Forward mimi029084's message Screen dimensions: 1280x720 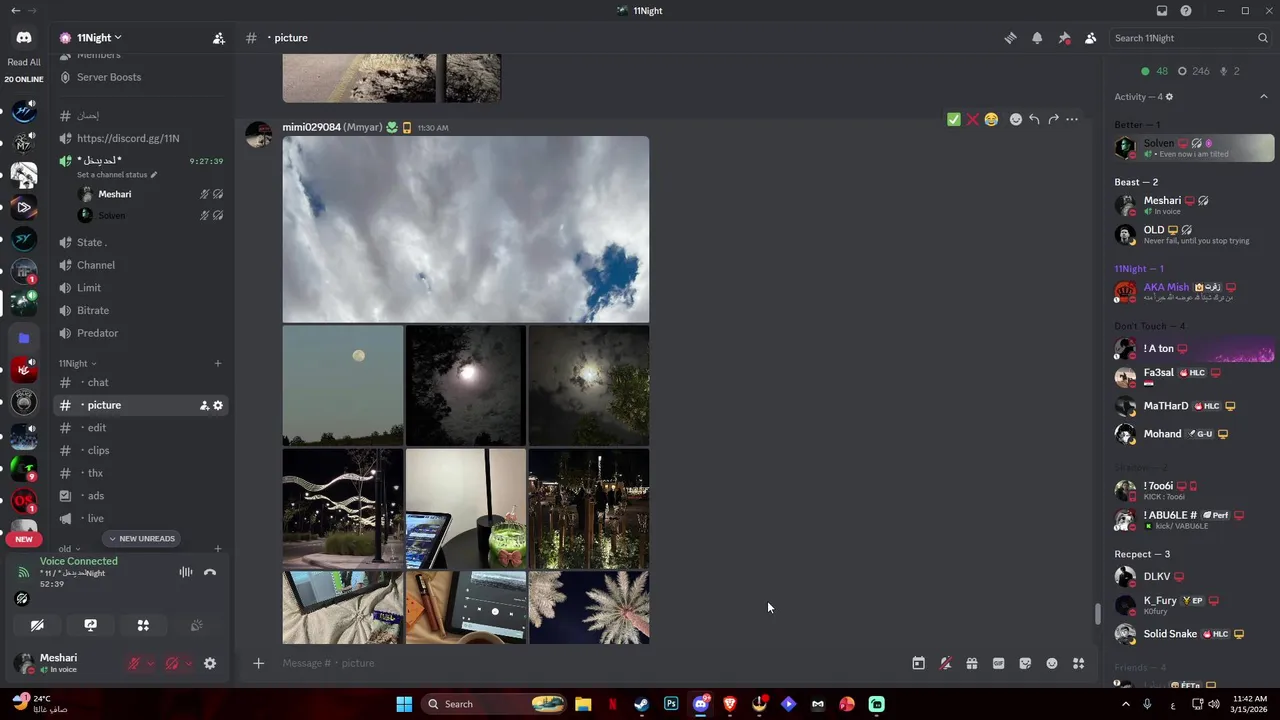tap(1053, 119)
